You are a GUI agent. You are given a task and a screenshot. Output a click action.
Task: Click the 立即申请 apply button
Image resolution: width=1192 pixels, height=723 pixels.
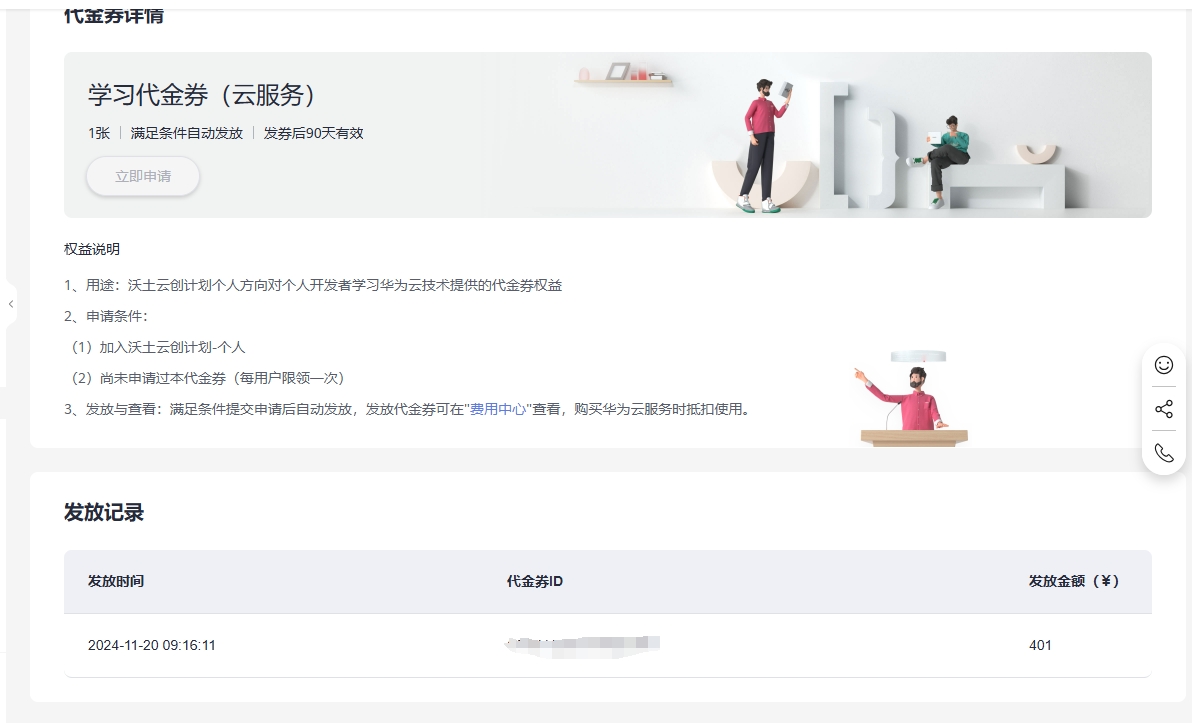coord(143,176)
